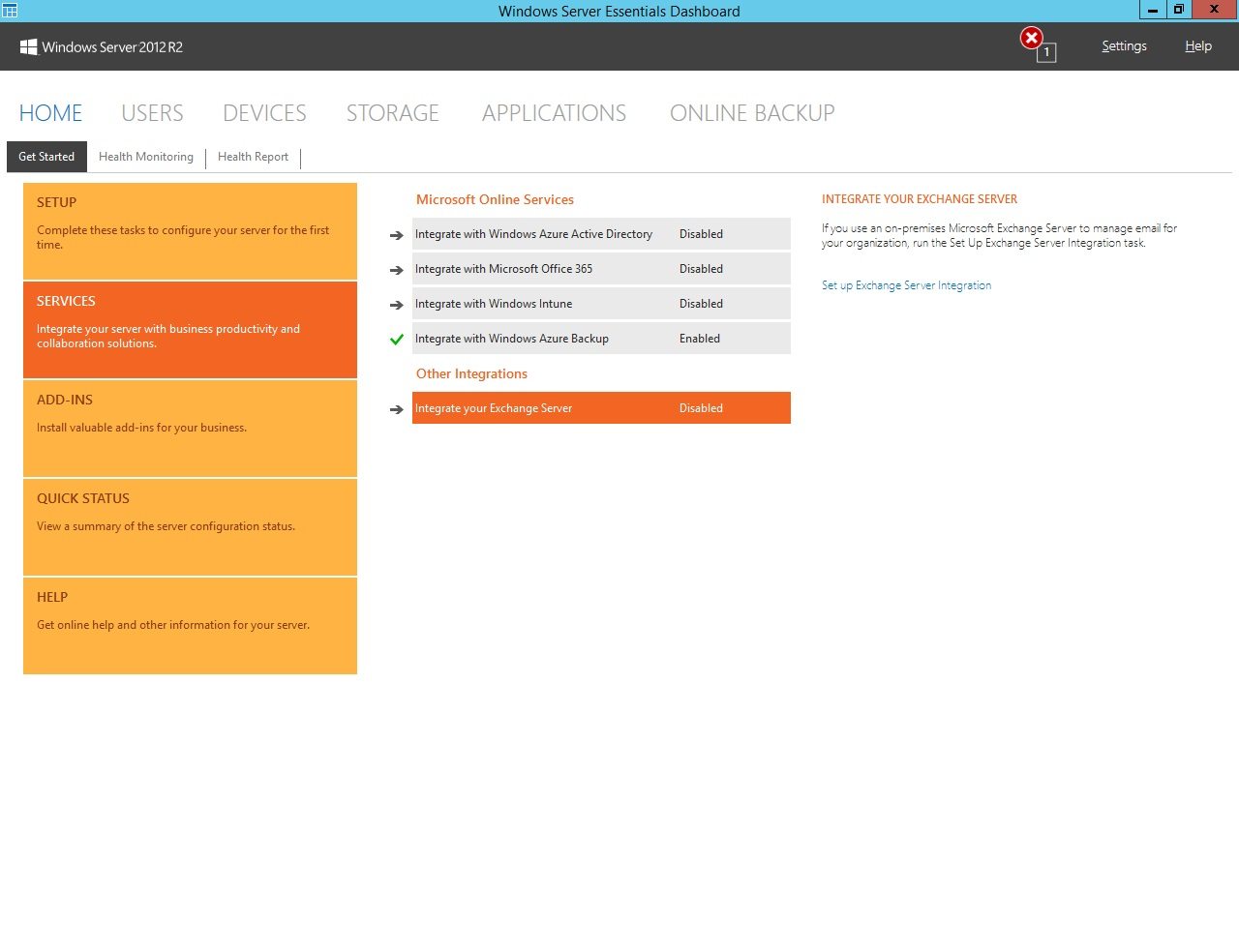Switch to the APPLICATIONS section
Image resolution: width=1239 pixels, height=952 pixels.
coord(554,113)
